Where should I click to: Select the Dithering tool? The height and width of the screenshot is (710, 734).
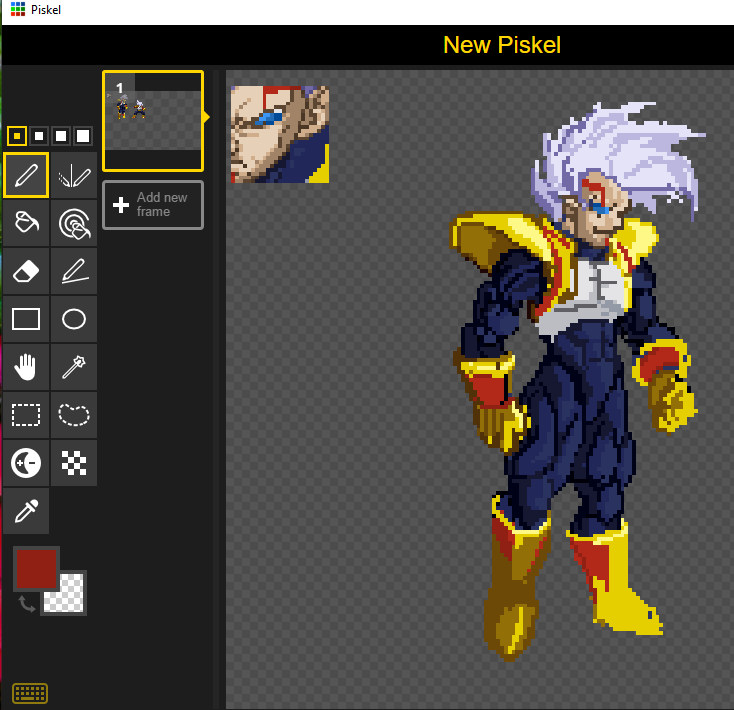(x=74, y=463)
